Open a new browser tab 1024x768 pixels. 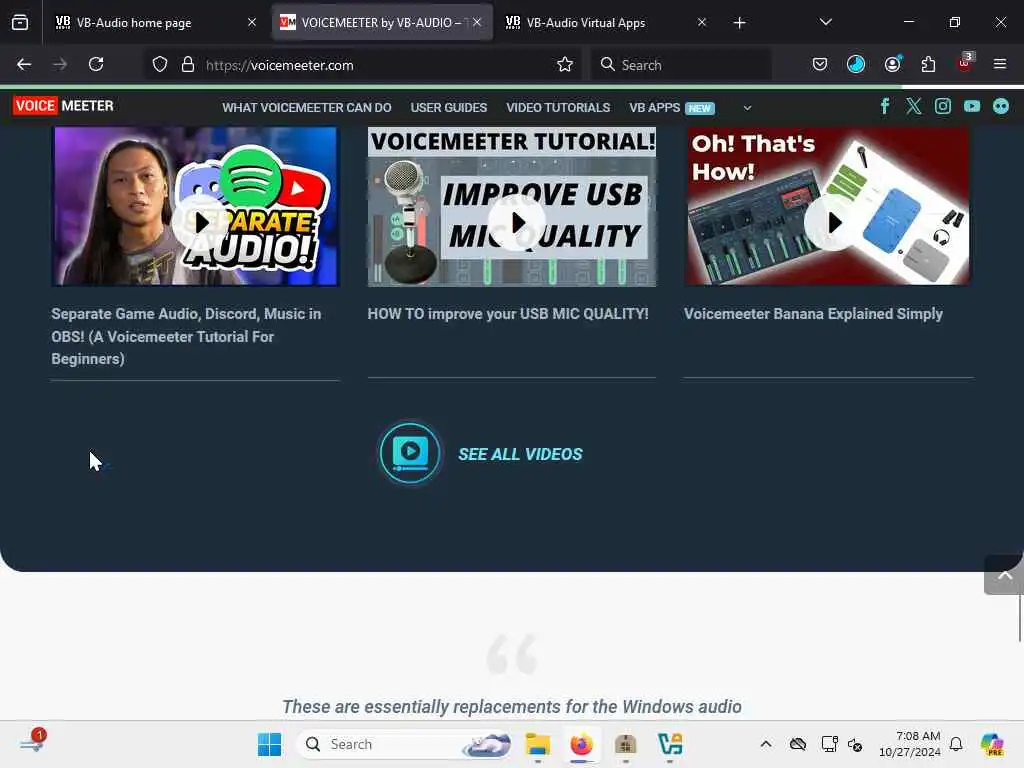[x=739, y=23]
